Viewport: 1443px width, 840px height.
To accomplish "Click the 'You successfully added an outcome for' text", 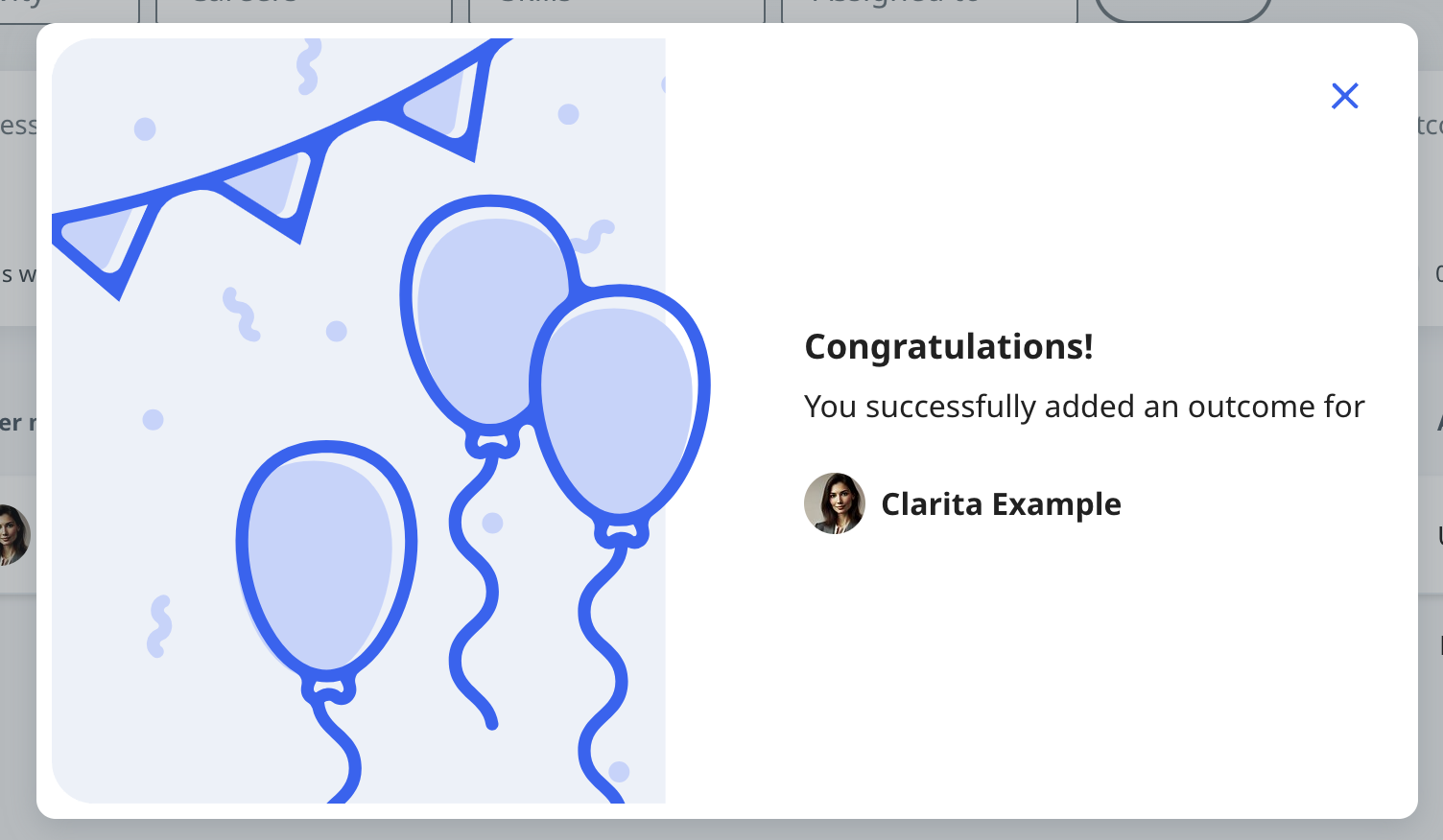I will pyautogui.click(x=1084, y=407).
